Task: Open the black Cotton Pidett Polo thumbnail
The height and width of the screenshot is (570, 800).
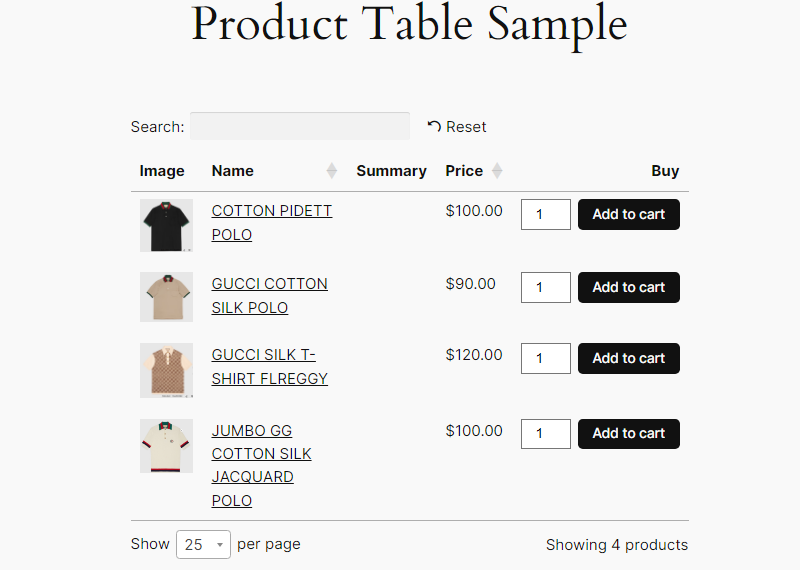Action: (x=166, y=226)
